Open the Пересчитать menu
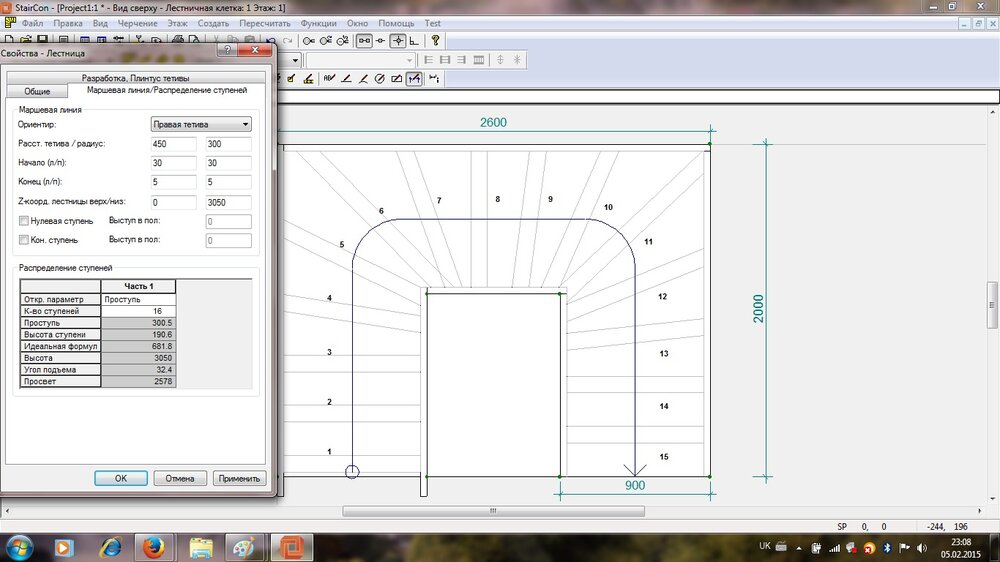The image size is (1000, 562). tap(265, 22)
